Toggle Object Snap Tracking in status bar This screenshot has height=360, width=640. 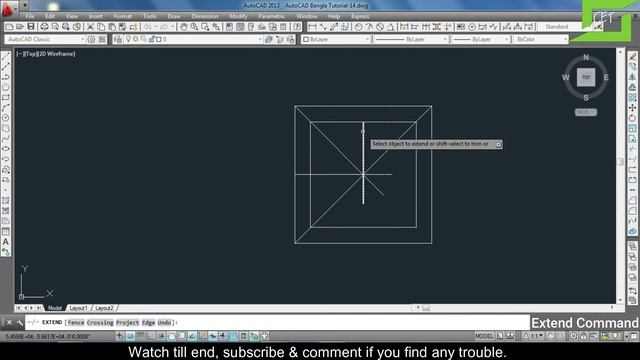tap(192, 336)
